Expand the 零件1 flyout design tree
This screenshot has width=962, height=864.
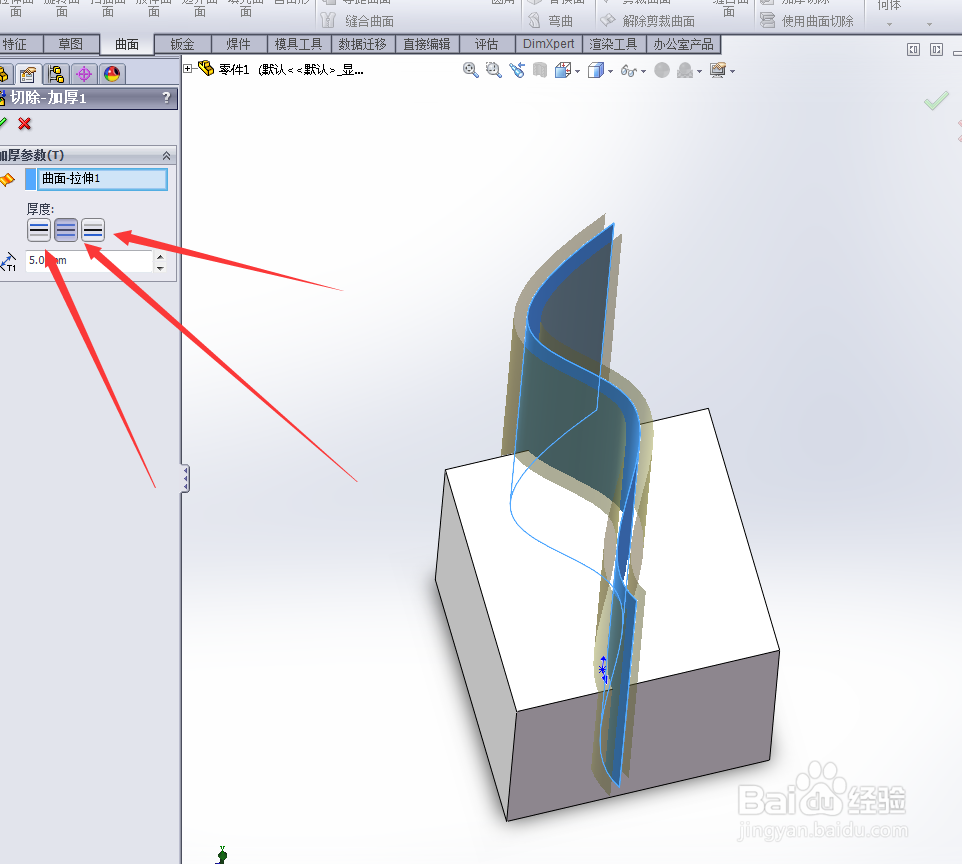188,69
